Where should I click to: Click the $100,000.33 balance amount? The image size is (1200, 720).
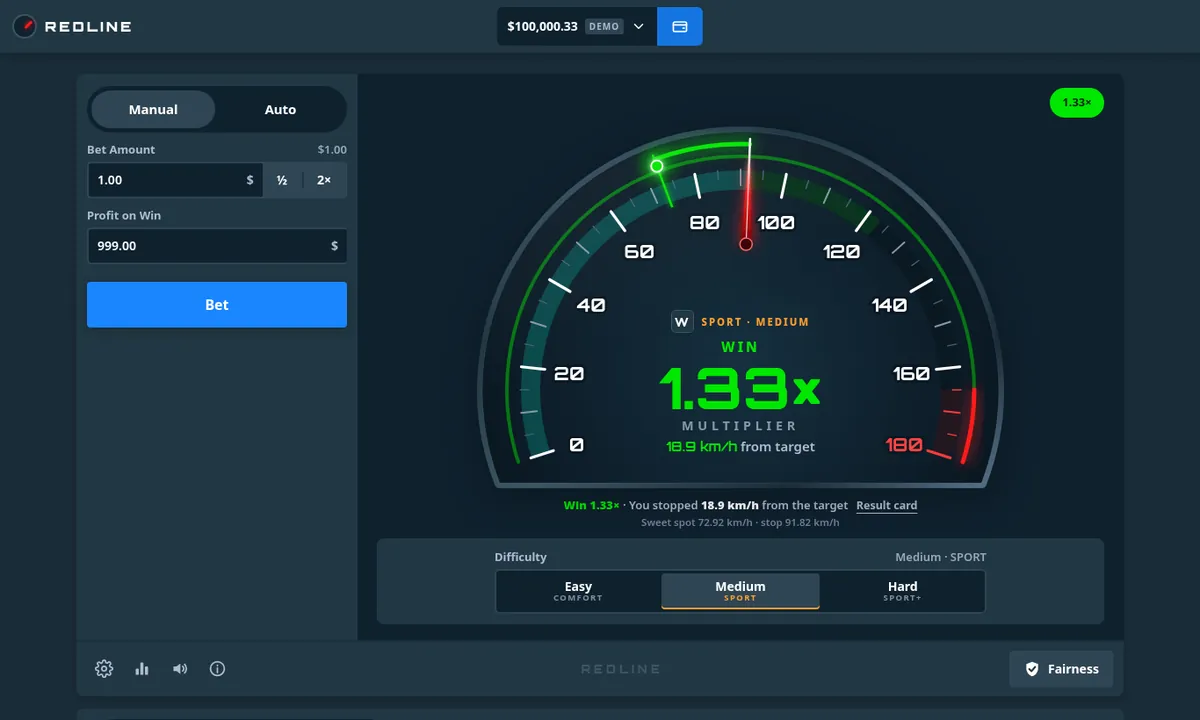click(542, 26)
